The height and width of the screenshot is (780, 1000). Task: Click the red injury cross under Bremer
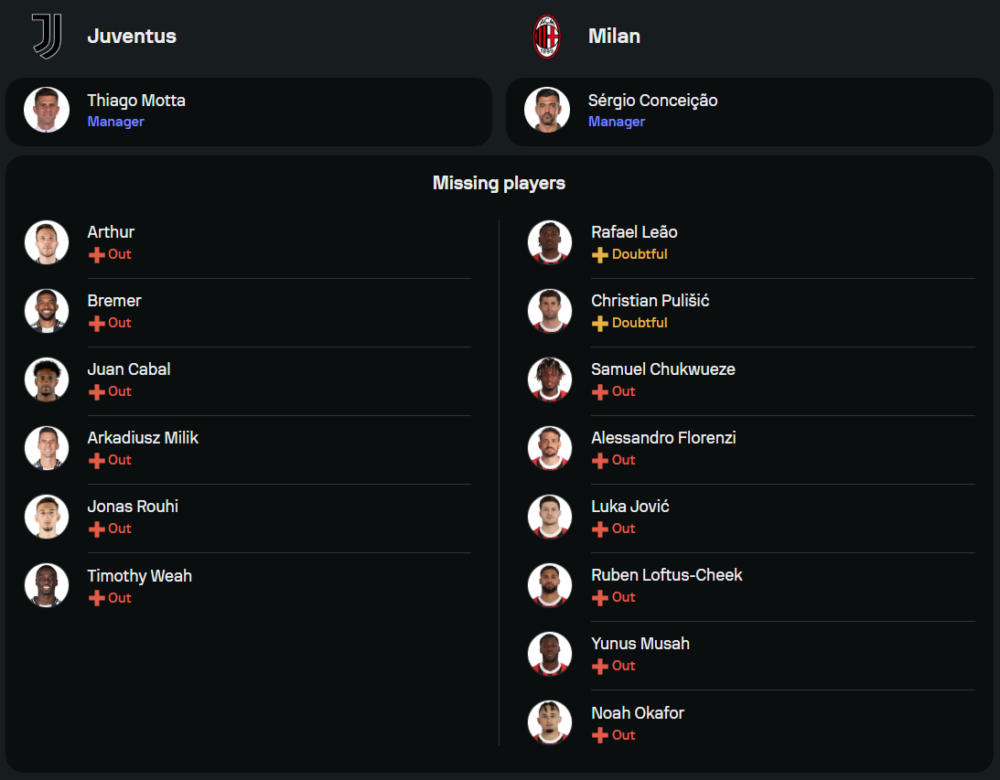click(x=97, y=324)
